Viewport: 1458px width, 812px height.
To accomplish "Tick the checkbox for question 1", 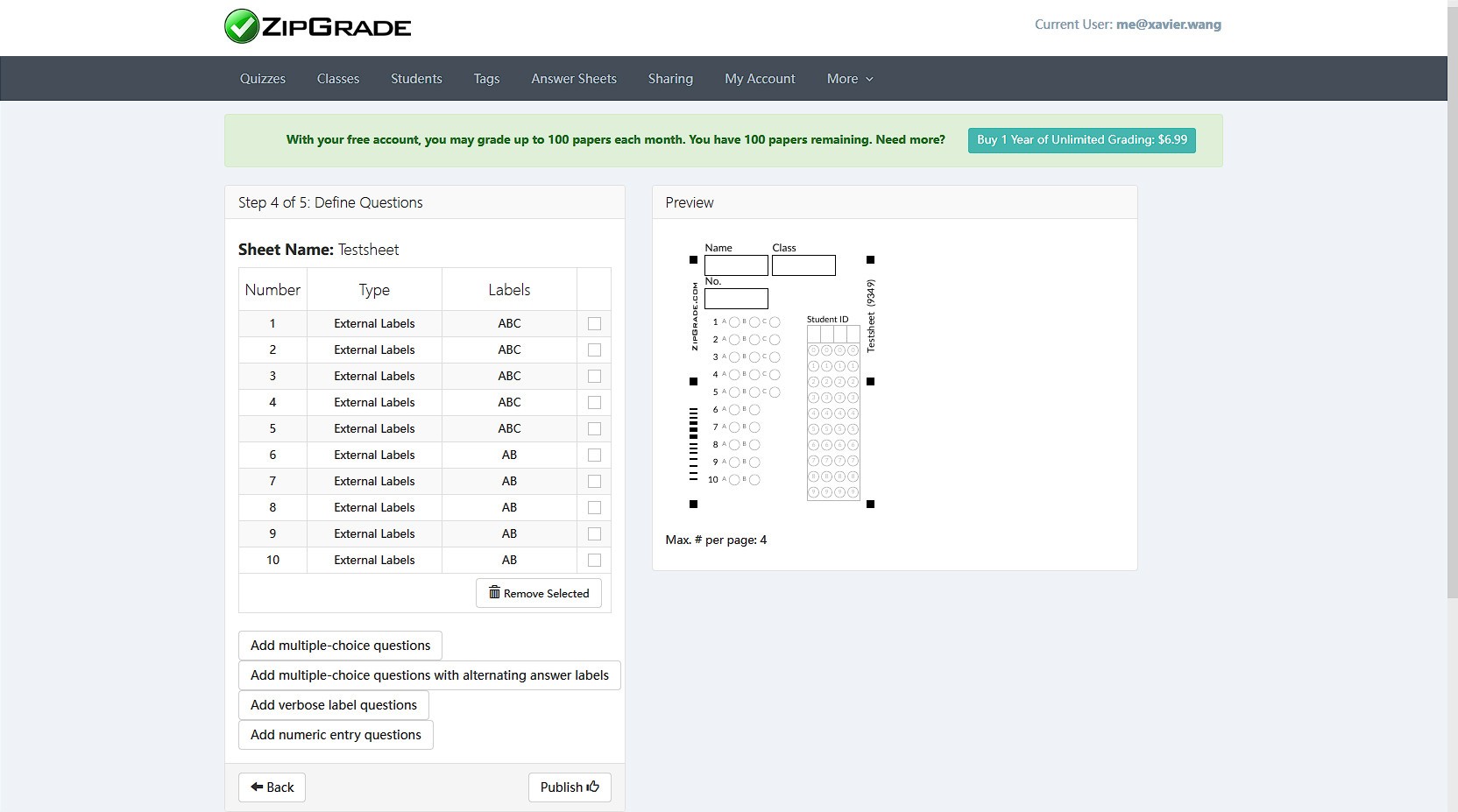I will 594,323.
